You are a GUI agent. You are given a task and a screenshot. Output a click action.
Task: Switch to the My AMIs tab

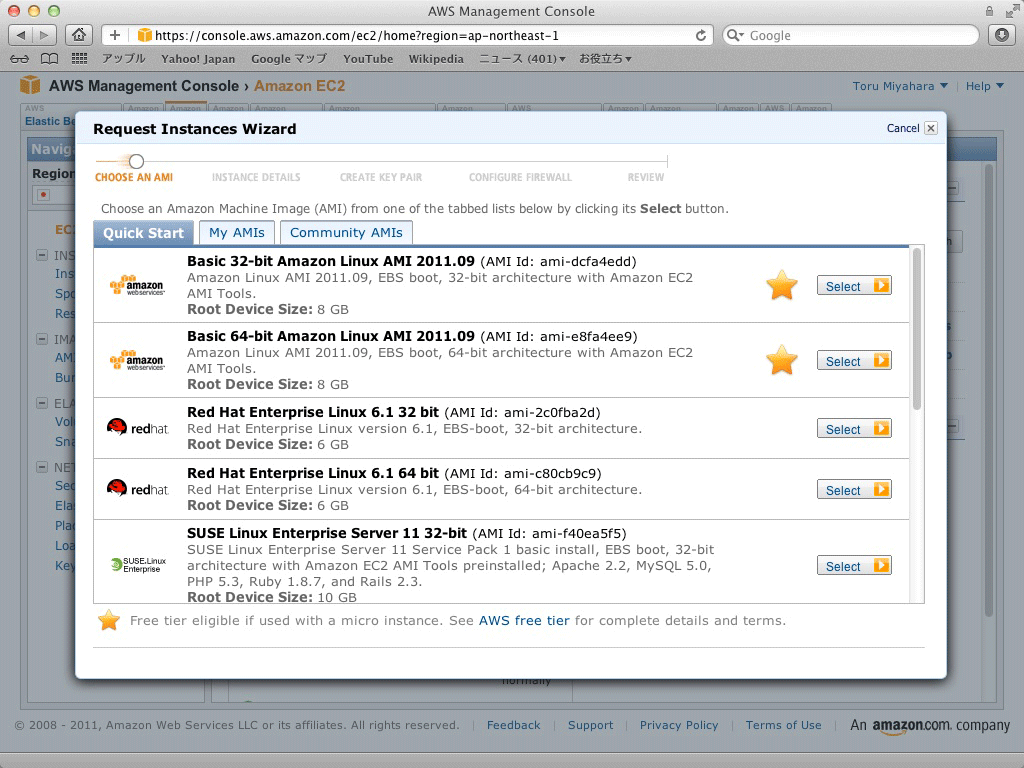click(236, 232)
